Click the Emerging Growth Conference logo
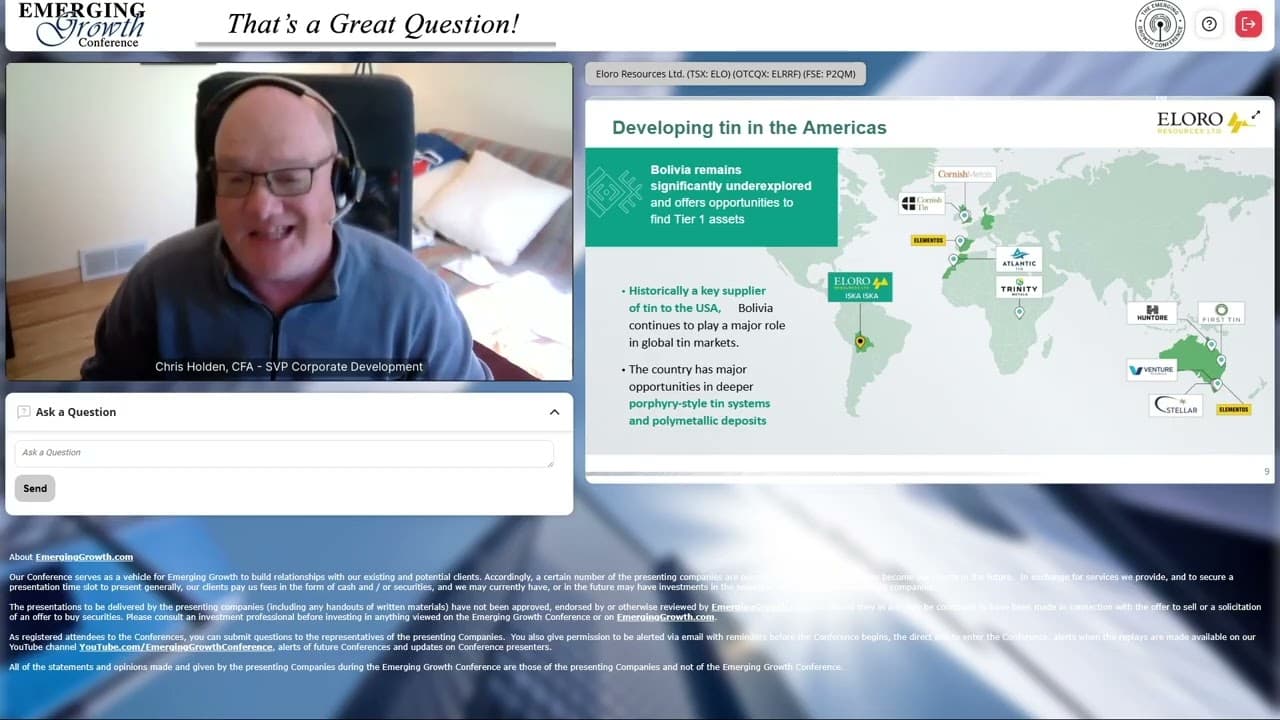 81,24
